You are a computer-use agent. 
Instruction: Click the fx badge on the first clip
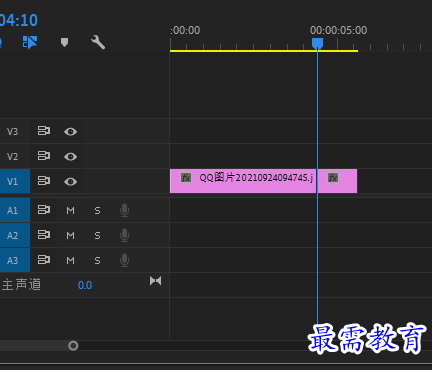pos(186,178)
